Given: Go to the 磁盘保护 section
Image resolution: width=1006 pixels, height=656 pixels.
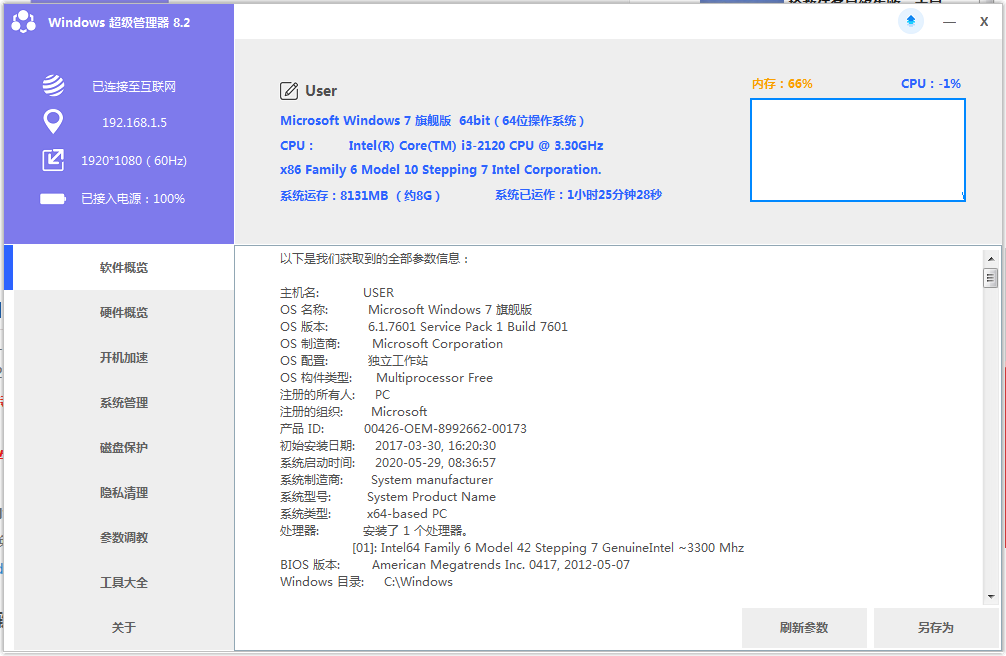Looking at the screenshot, I should pos(124,447).
